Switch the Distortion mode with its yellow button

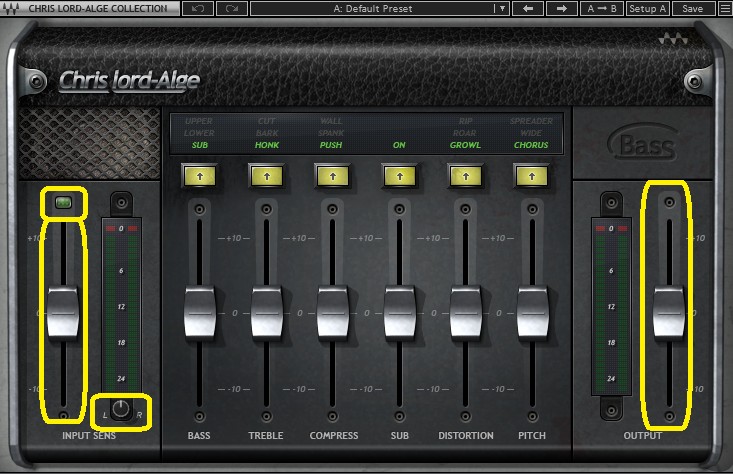[x=466, y=176]
